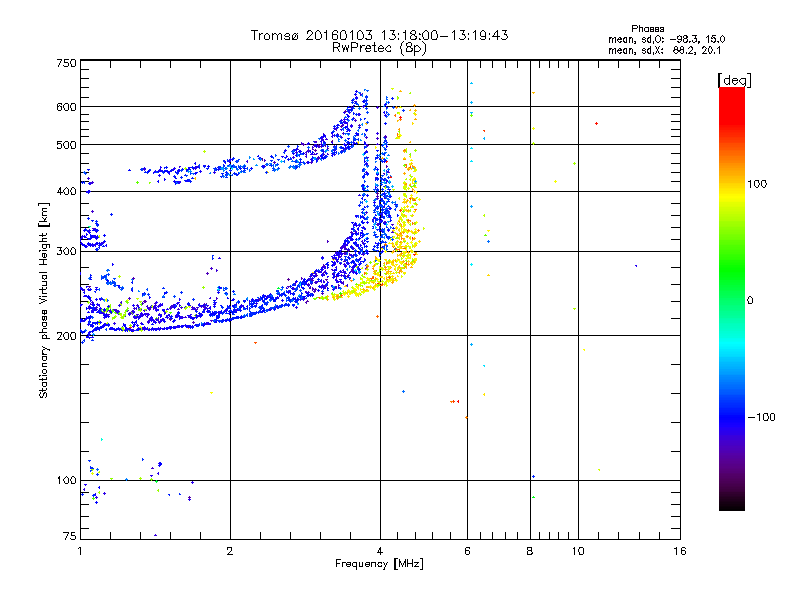Click the '[deg]' colorbar unit label
800x600 pixels.
[x=734, y=80]
